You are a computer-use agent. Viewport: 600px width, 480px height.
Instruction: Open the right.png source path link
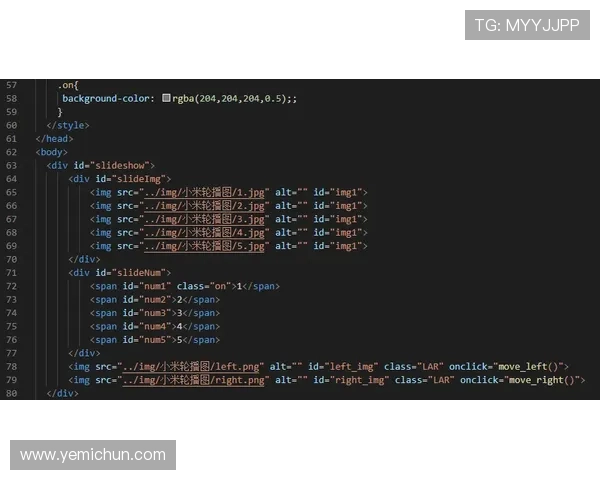click(194, 380)
